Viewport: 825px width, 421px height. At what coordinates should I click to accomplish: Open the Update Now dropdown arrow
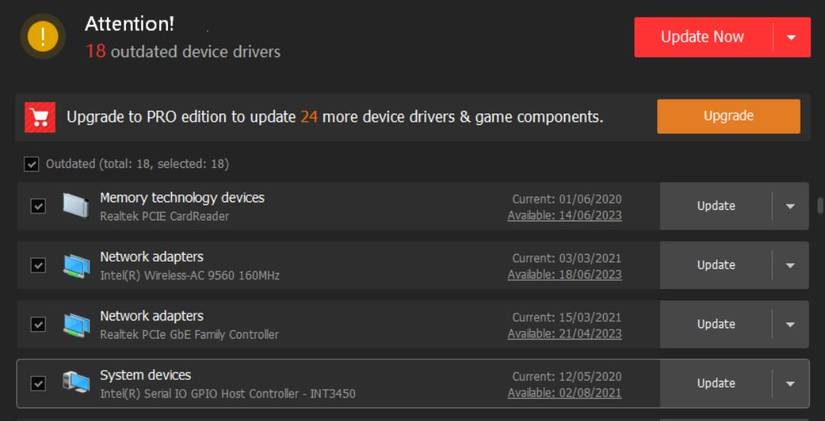[x=791, y=37]
